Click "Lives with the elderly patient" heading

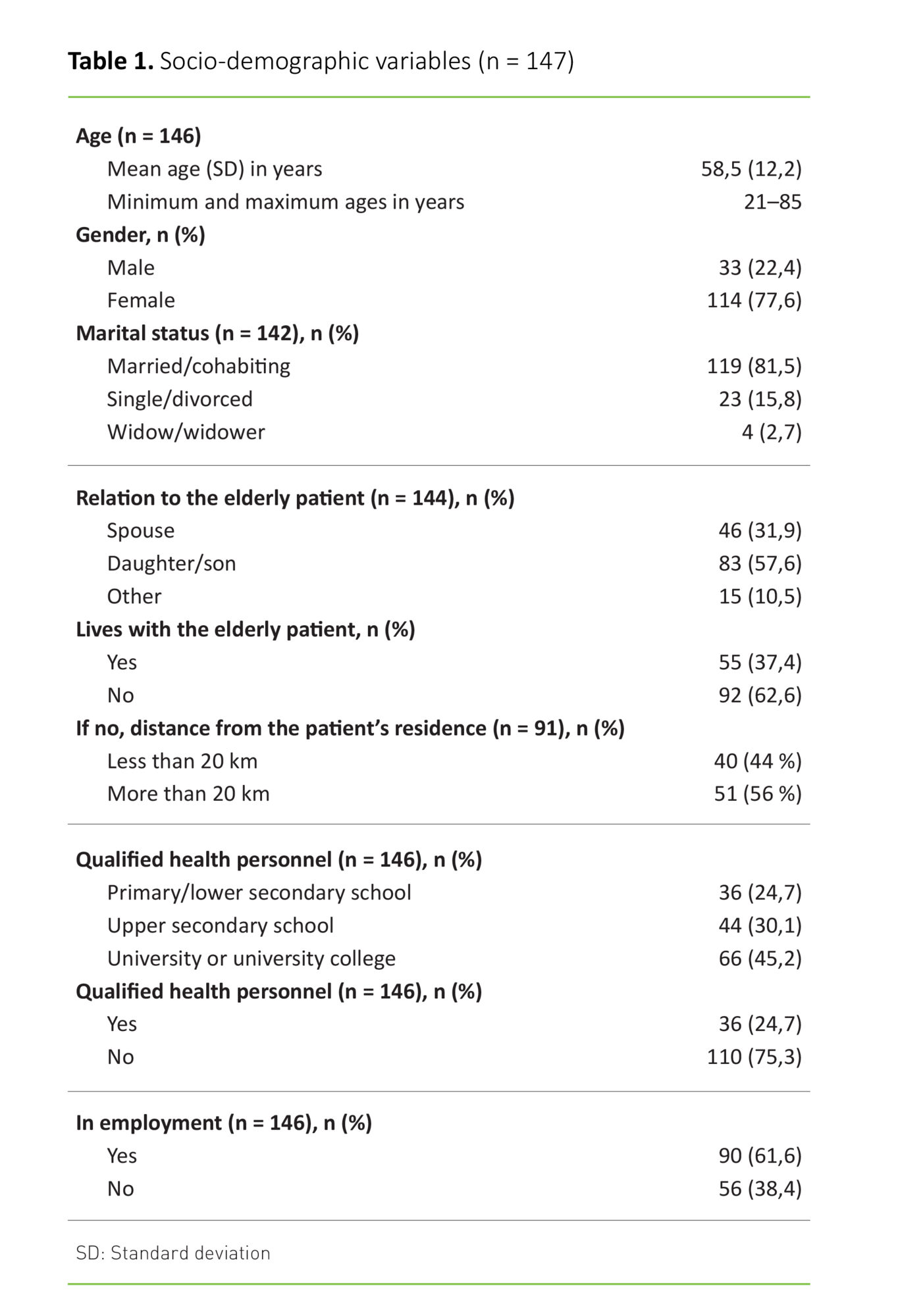pos(245,630)
